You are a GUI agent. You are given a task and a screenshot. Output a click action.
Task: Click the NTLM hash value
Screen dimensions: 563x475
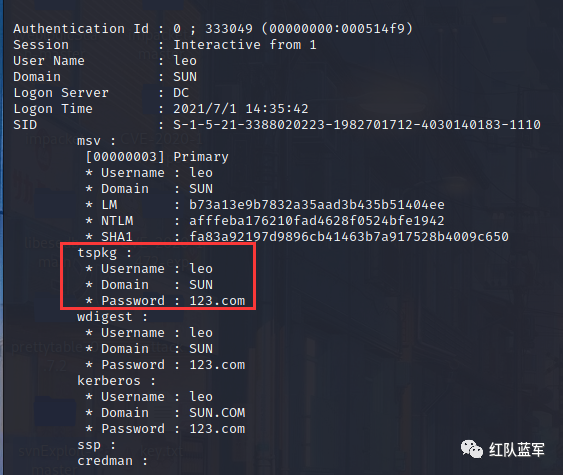tap(317, 221)
